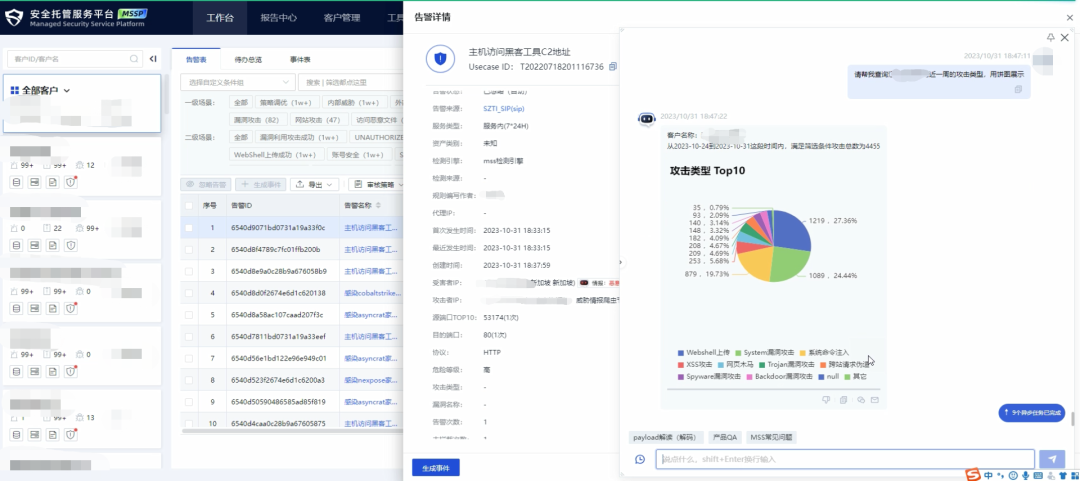Open database icon on customer card with 12
This screenshot has height=481, width=1080.
(17, 182)
